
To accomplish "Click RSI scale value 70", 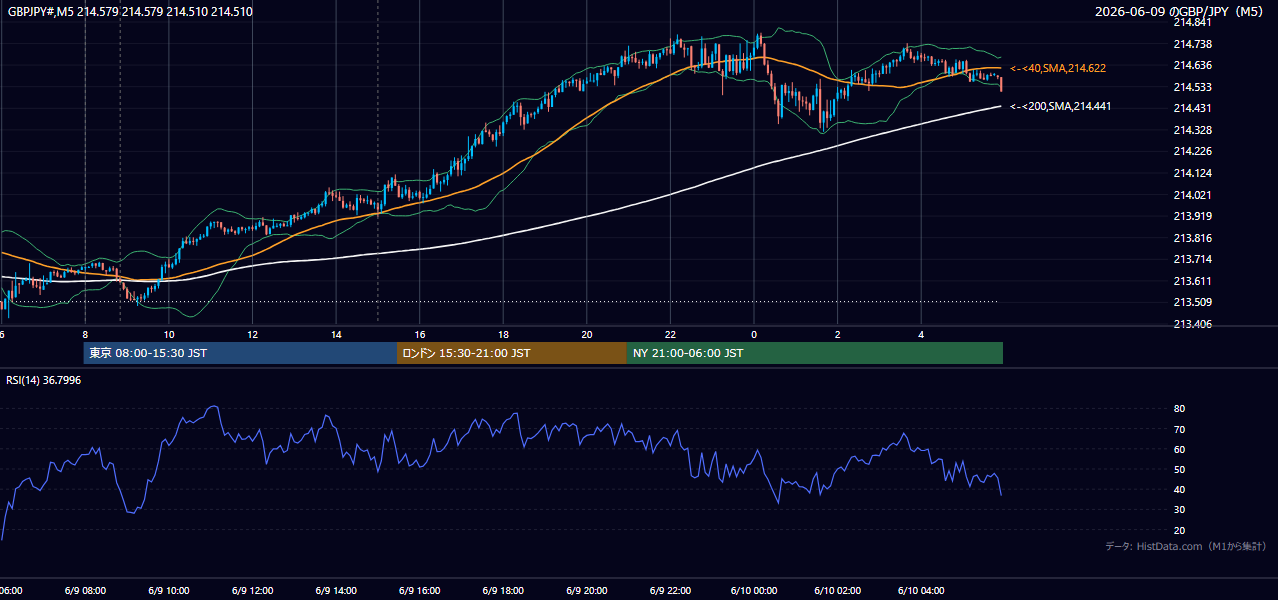I will point(1179,429).
